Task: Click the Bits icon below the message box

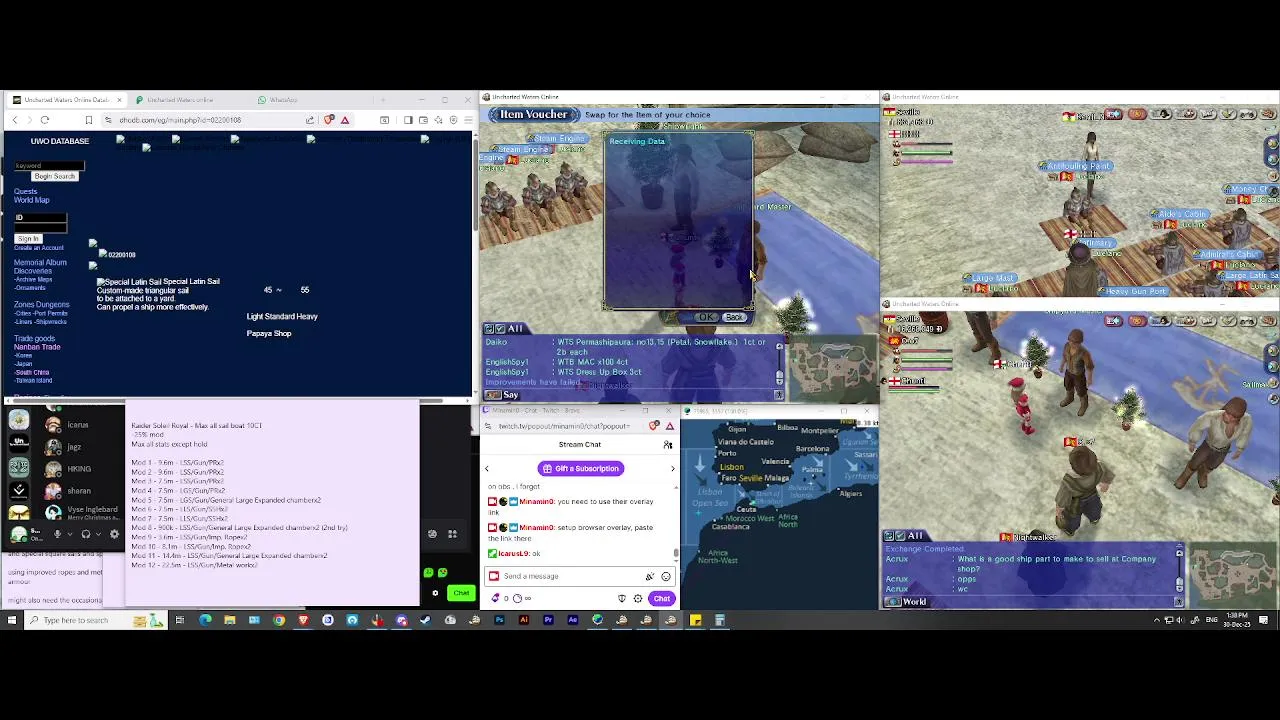Action: point(495,598)
